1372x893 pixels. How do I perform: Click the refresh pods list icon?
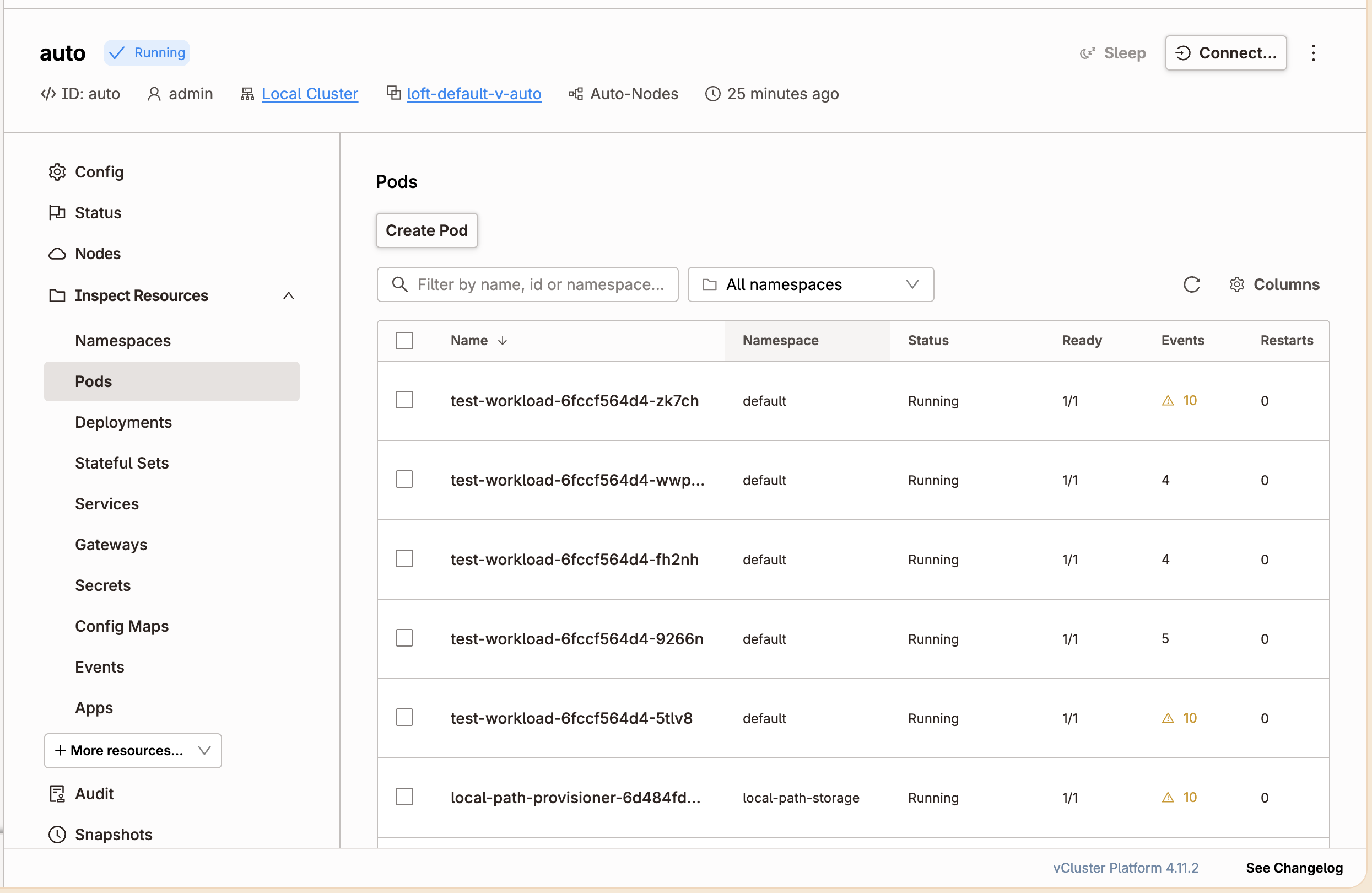click(1192, 284)
